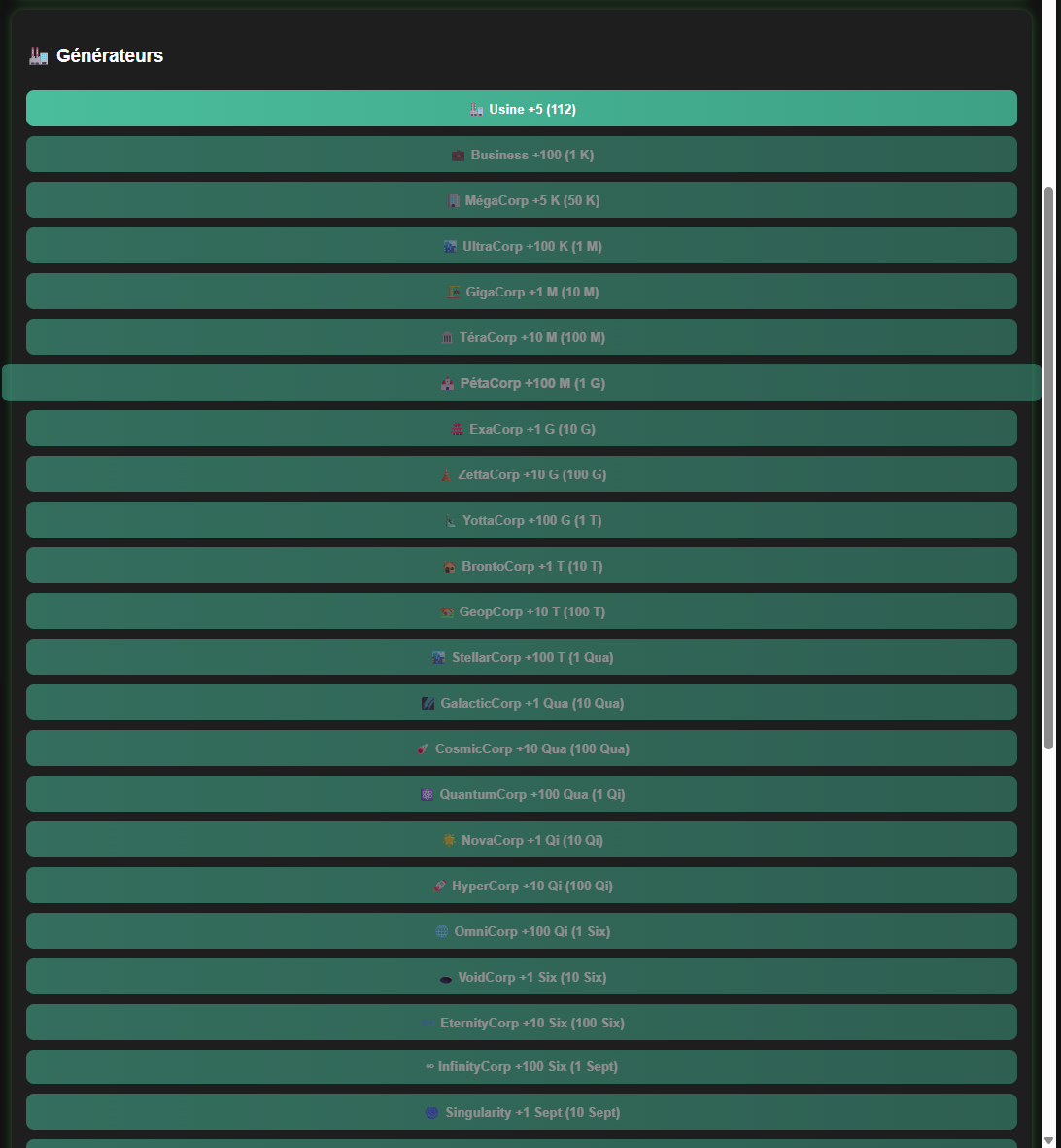
Task: Click the TéraCorp bank icon
Action: tap(448, 338)
